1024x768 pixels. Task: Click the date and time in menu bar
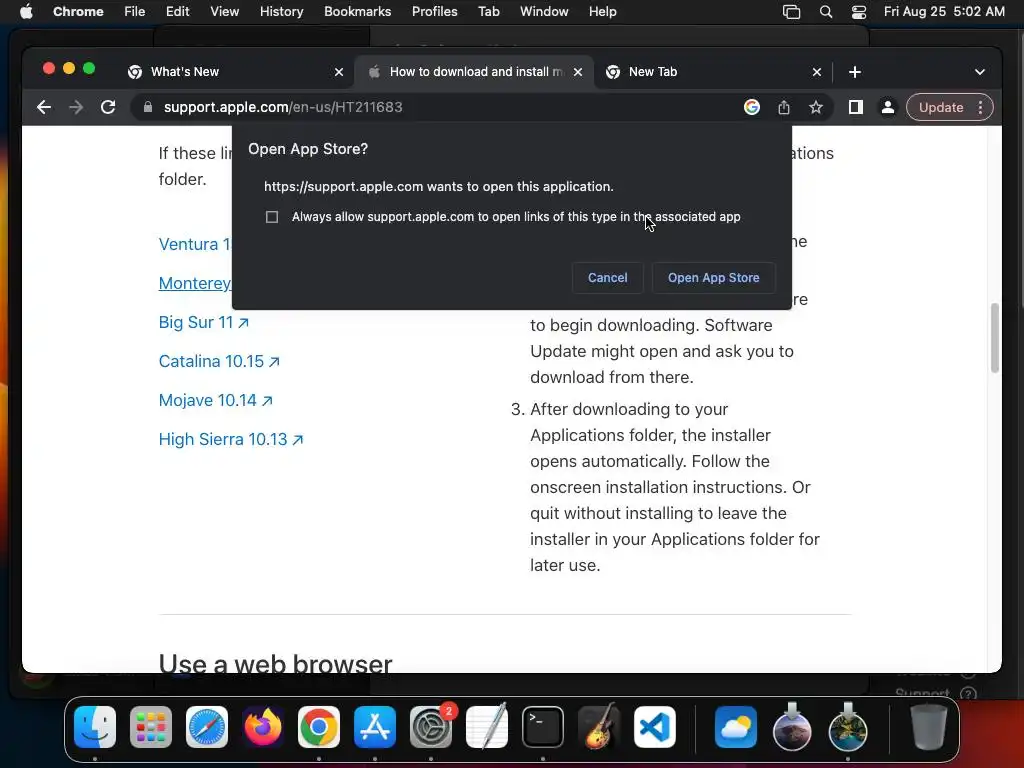[944, 11]
